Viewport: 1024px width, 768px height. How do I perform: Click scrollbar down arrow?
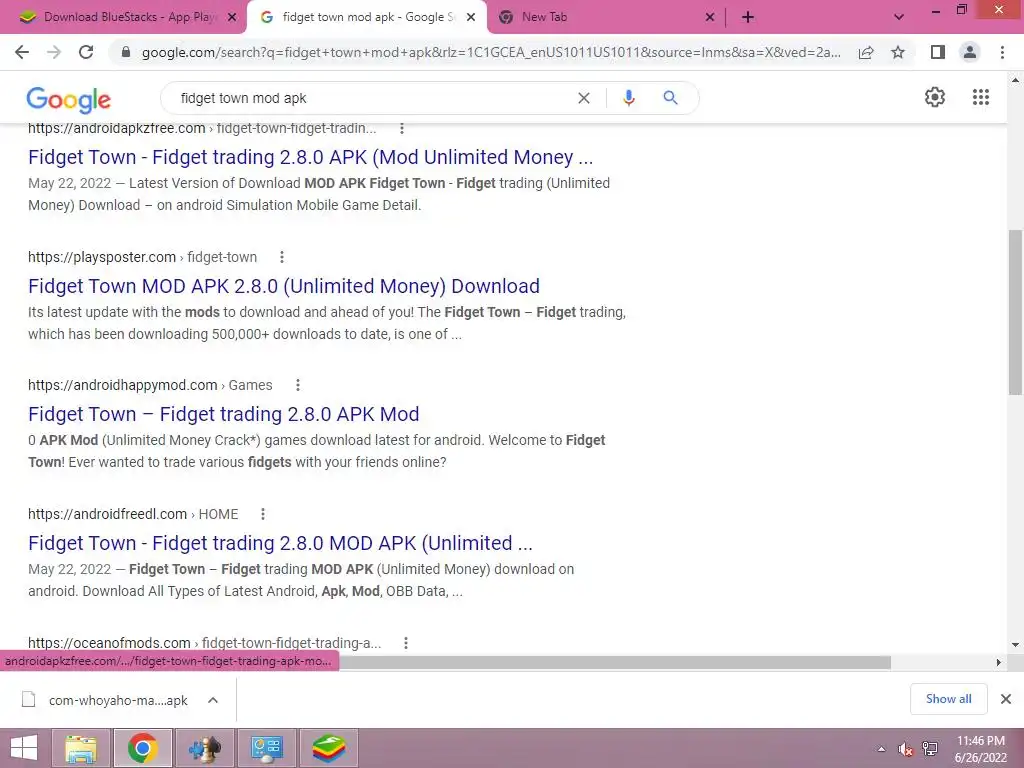coord(1015,645)
